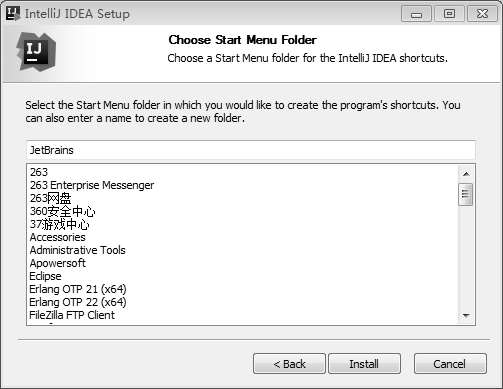Choose FileZilla FTP Client folder
This screenshot has height=389, width=503.
click(72, 315)
